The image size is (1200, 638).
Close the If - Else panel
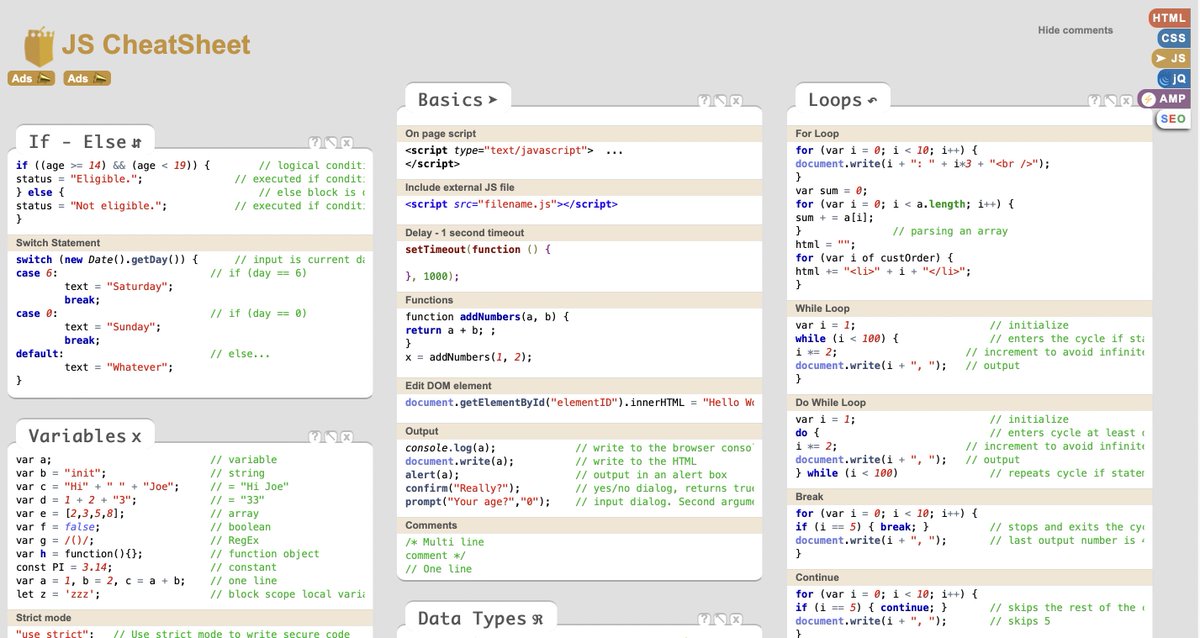point(347,143)
